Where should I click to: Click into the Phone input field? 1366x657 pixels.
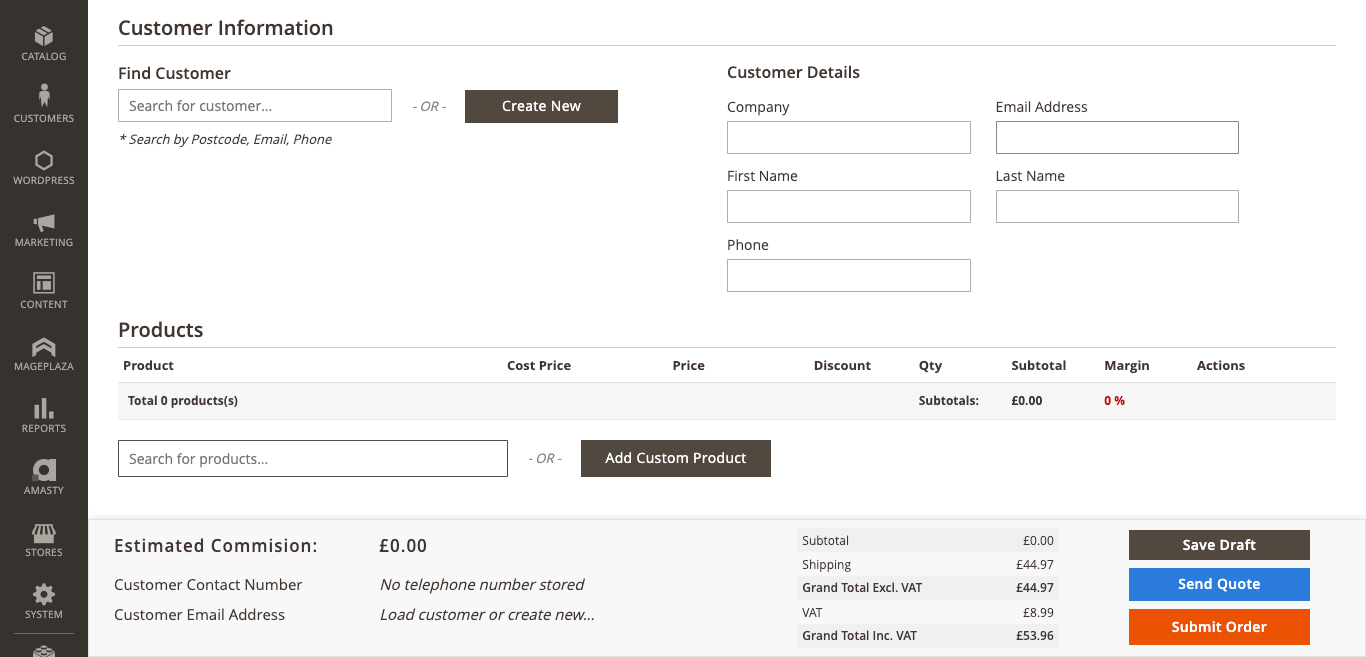[x=848, y=276]
